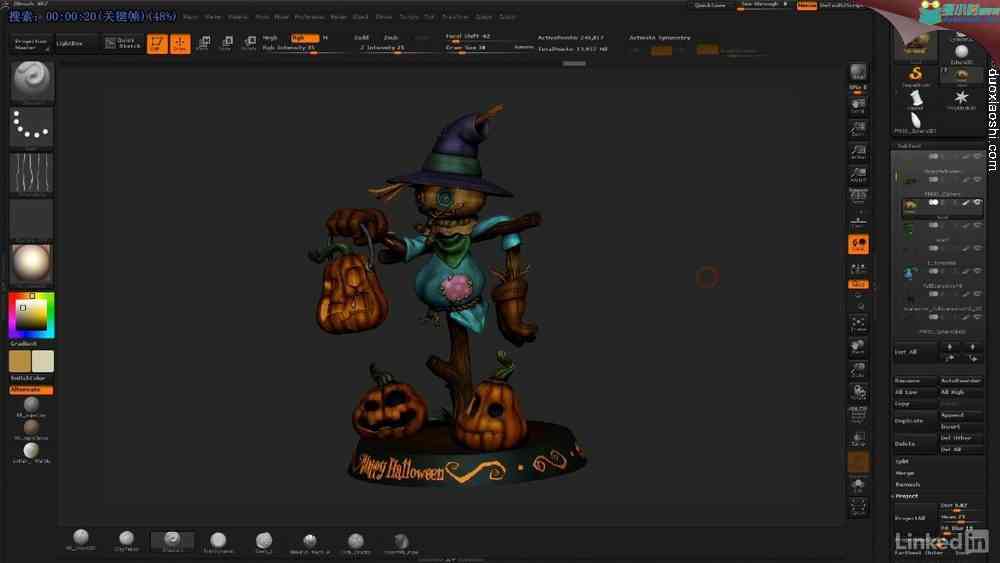Screen dimensions: 1000x563
Task: Click the right-shelf Move view icon
Action: coord(858,347)
